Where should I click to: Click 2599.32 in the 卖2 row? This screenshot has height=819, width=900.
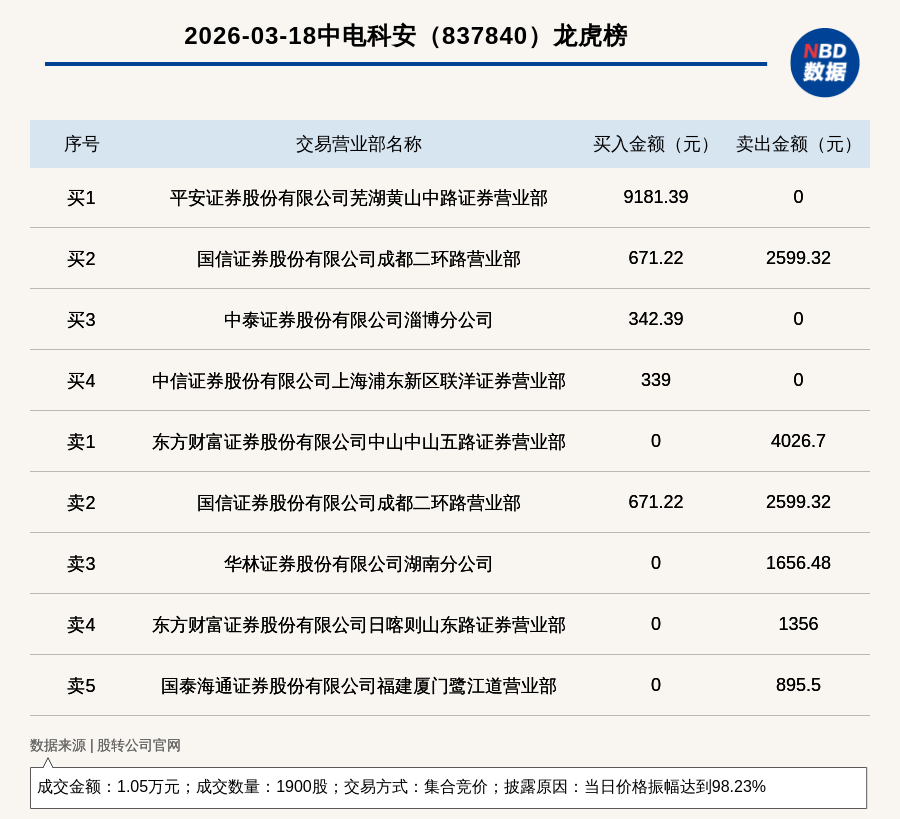pos(798,502)
